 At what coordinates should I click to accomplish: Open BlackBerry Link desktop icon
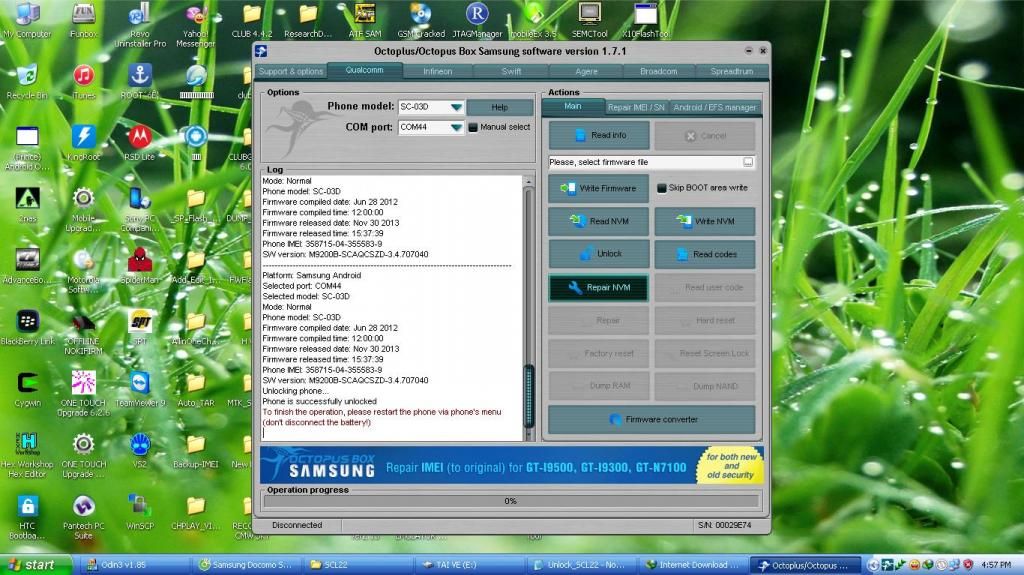click(27, 328)
